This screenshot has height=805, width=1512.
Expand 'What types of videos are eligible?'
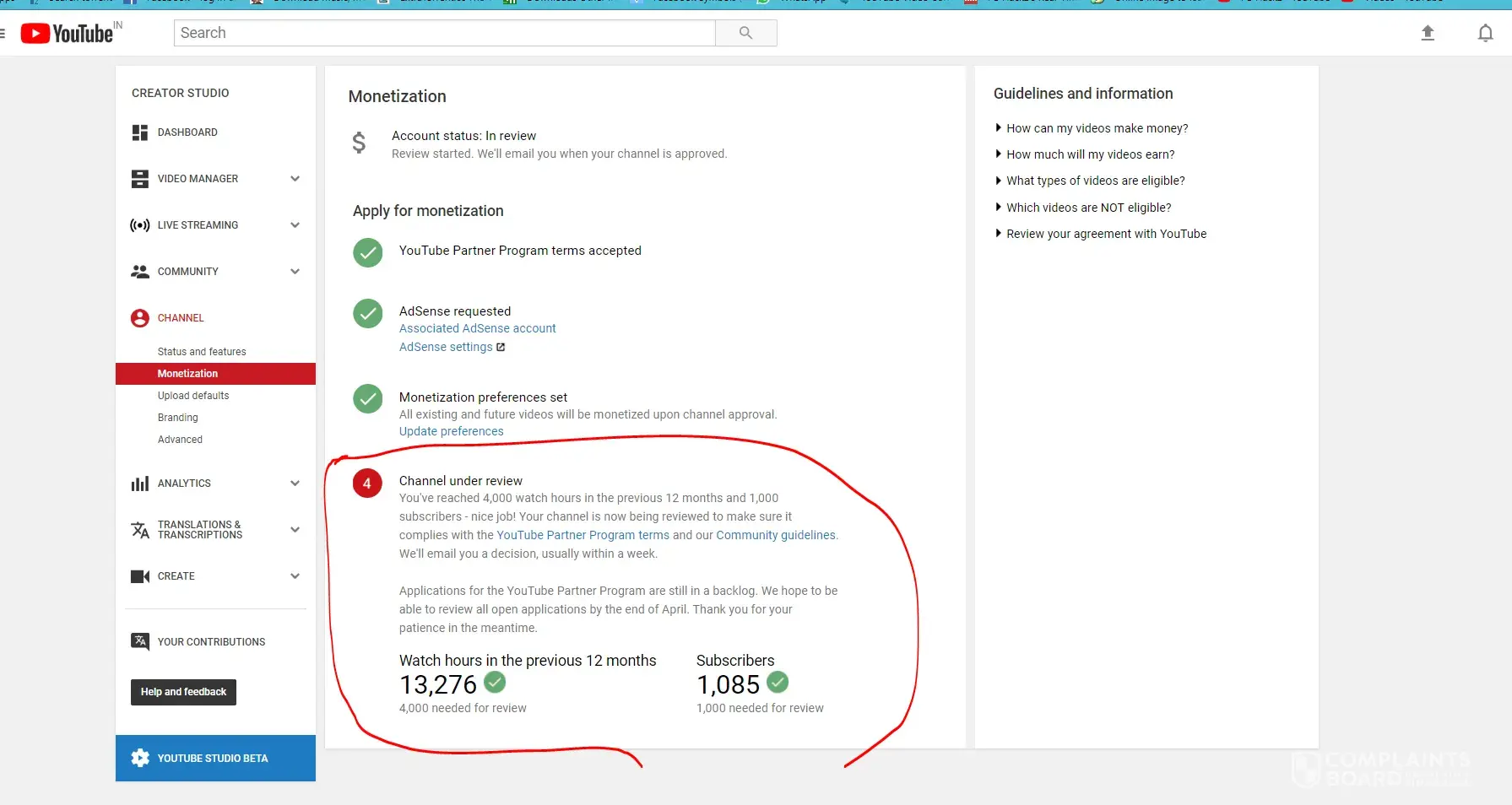point(1090,181)
